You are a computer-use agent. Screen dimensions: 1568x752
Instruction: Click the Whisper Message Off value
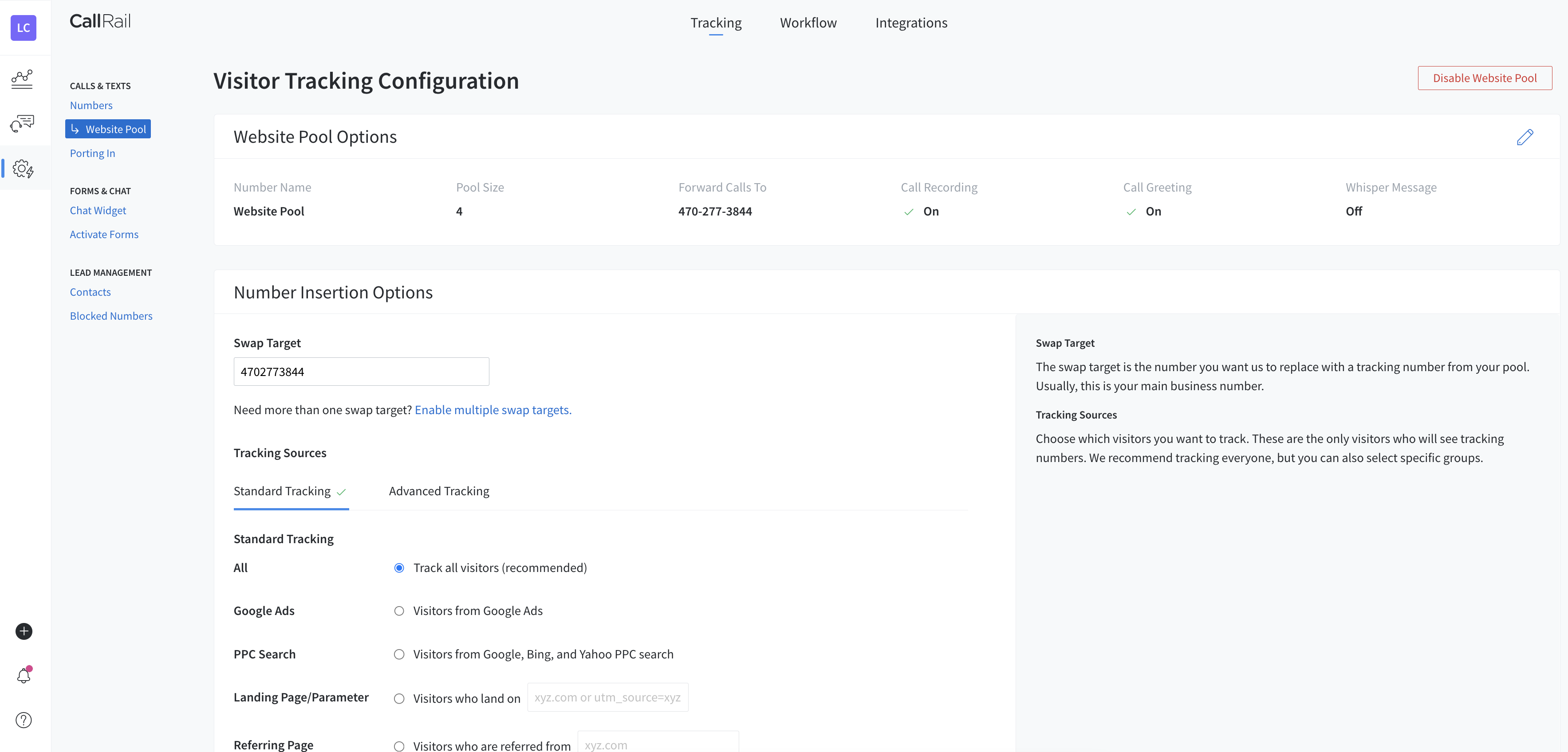click(x=1354, y=211)
